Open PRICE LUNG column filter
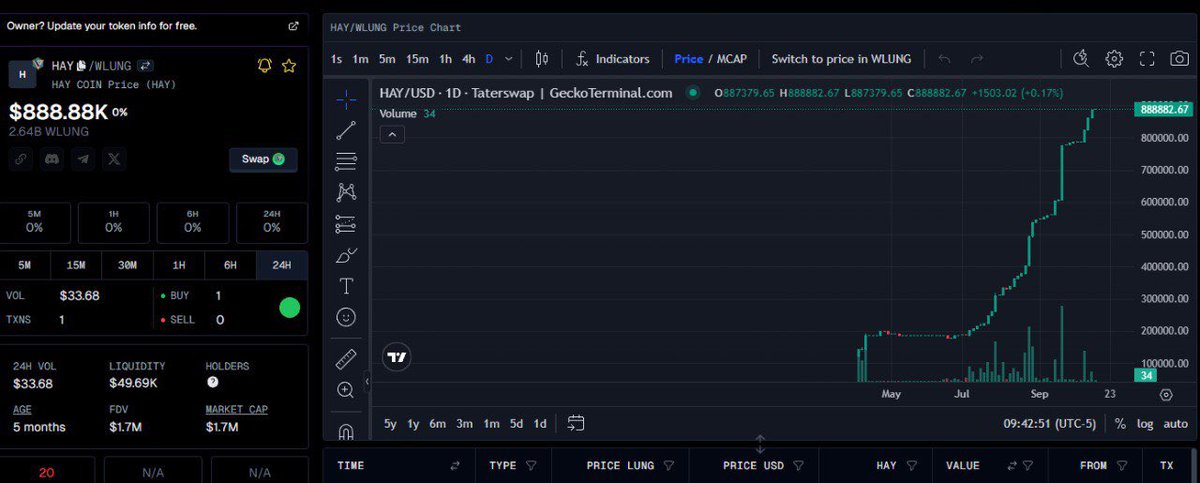1200x483 pixels. click(x=668, y=465)
